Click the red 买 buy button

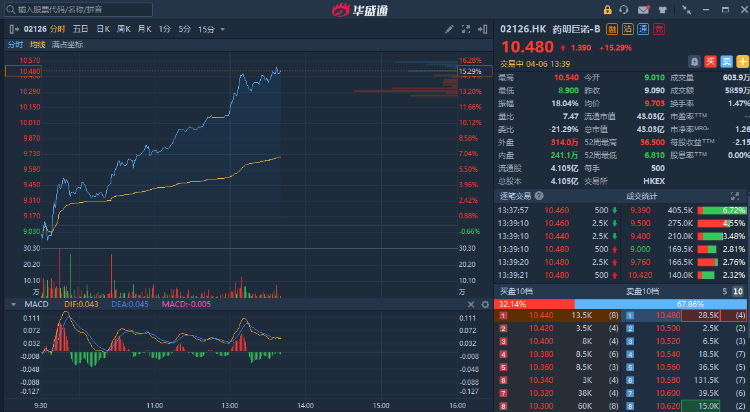(x=710, y=61)
